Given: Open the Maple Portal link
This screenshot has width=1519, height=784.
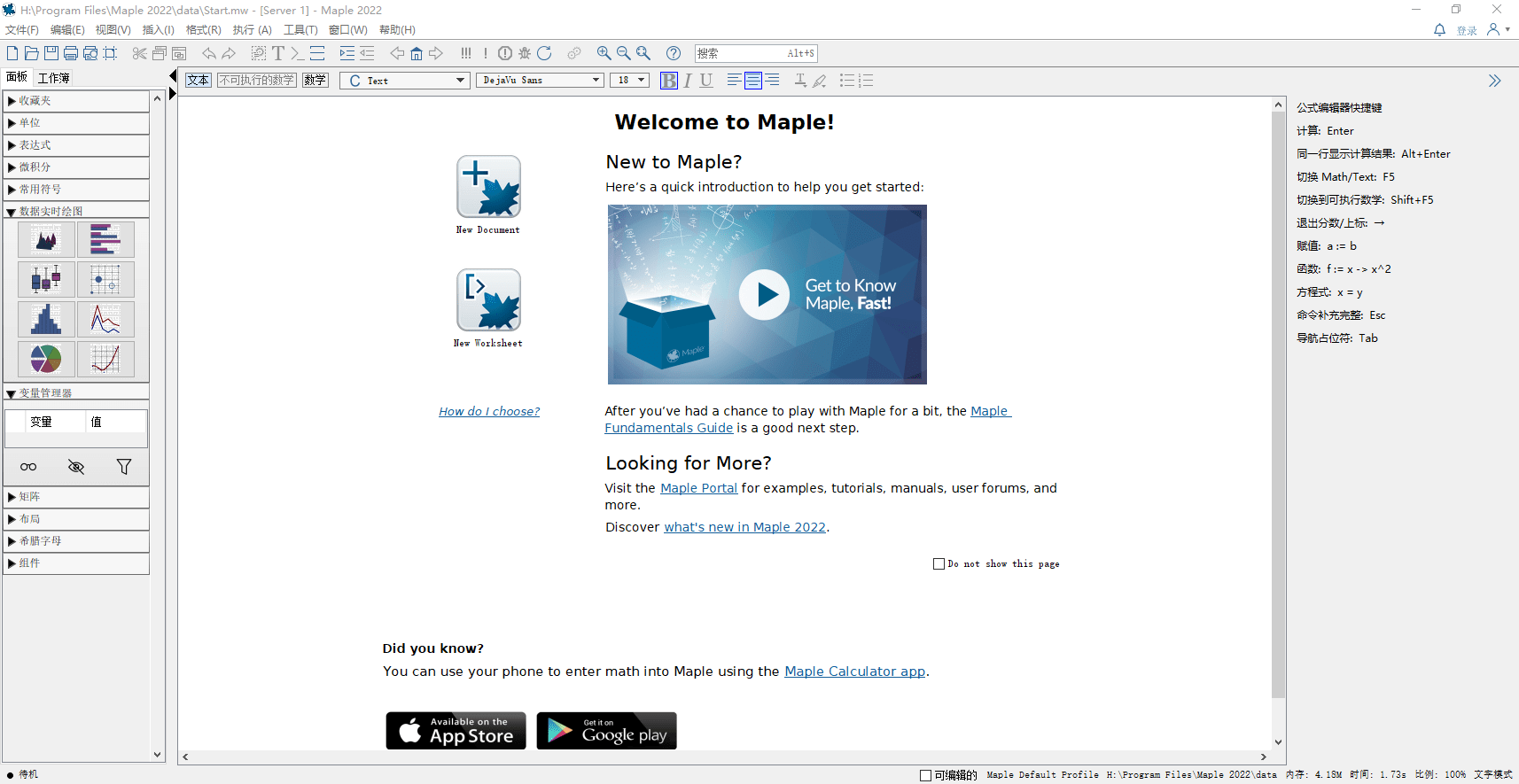Looking at the screenshot, I should pyautogui.click(x=699, y=488).
